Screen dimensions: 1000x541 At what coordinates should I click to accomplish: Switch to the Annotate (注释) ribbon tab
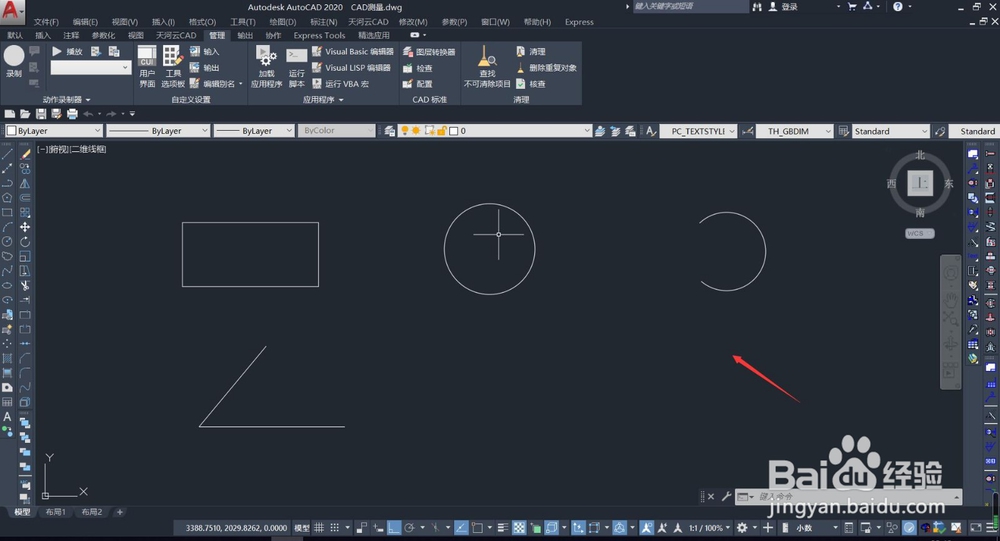pos(71,35)
